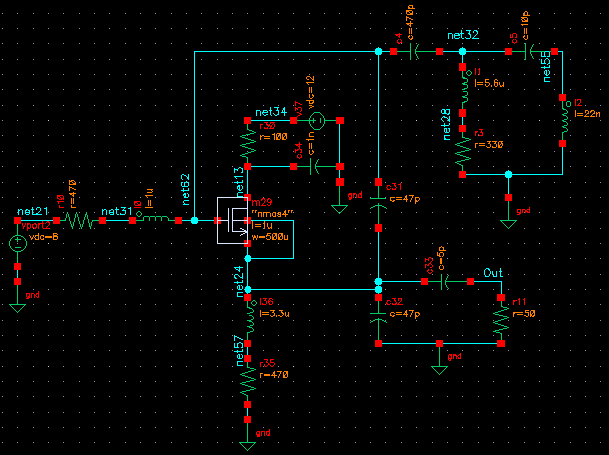
Task: Click the l=5.6u value text
Action: 489,83
